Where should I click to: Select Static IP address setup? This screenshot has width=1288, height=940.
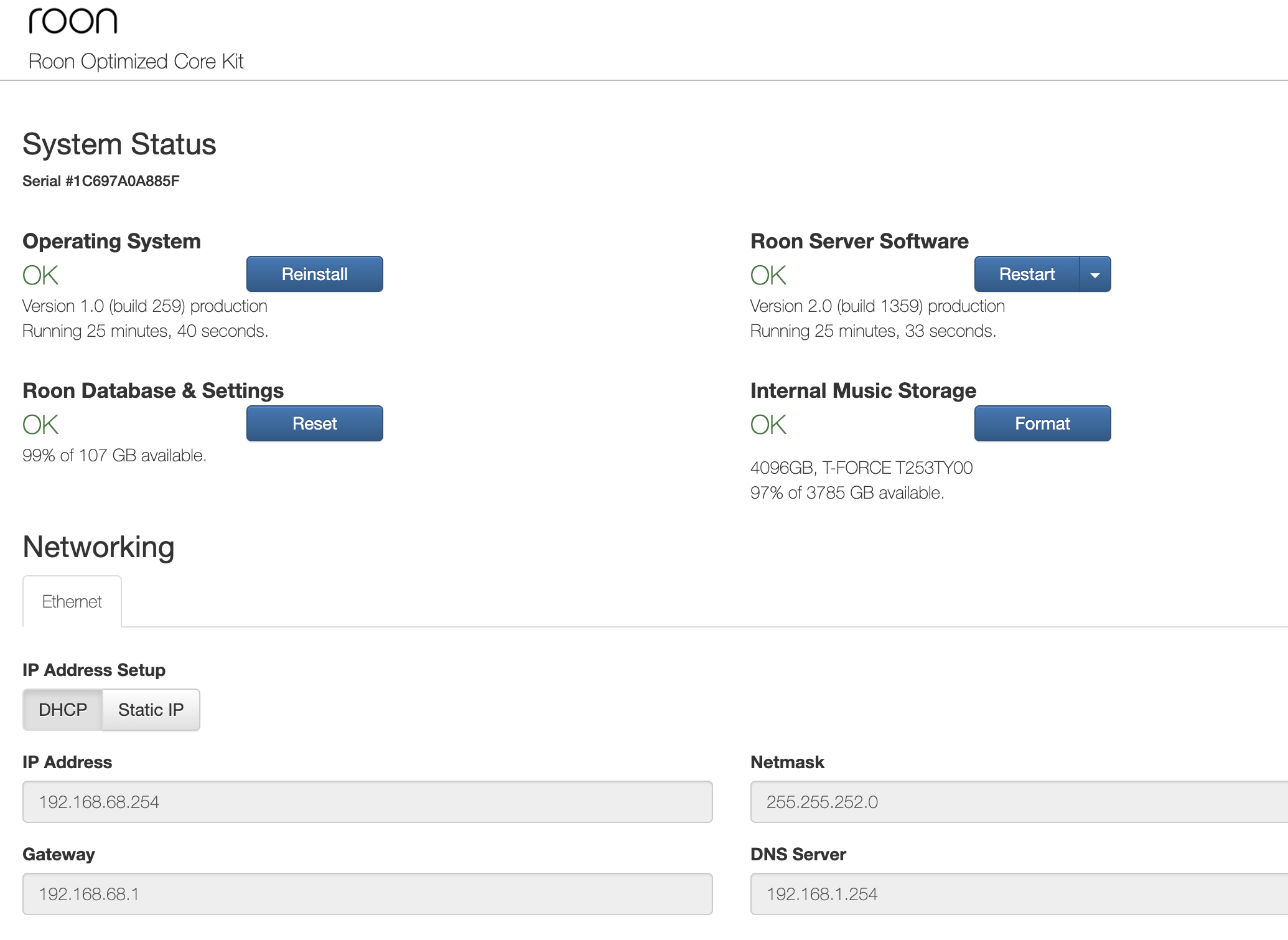[151, 710]
